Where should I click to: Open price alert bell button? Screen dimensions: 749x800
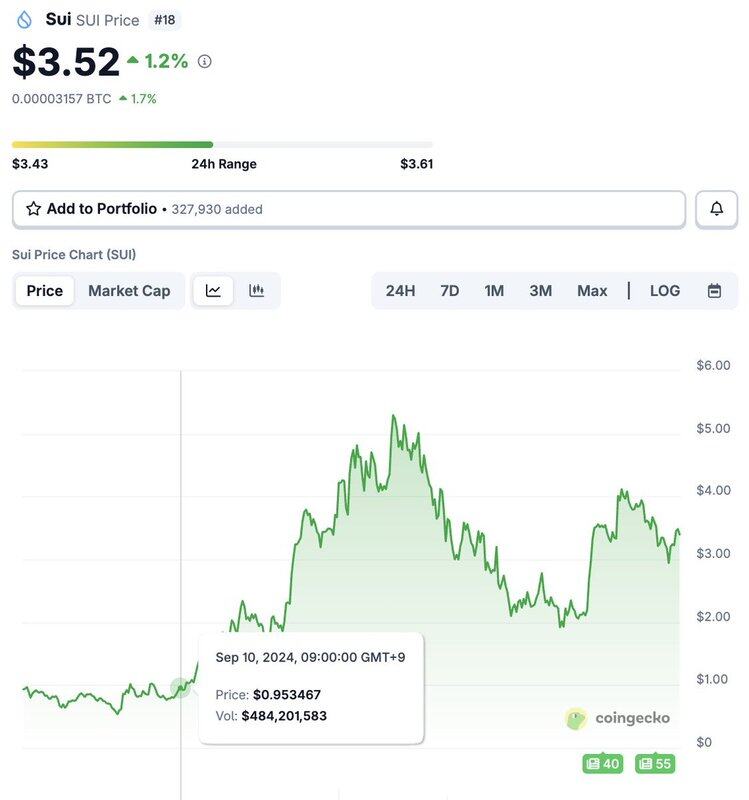pyautogui.click(x=716, y=209)
